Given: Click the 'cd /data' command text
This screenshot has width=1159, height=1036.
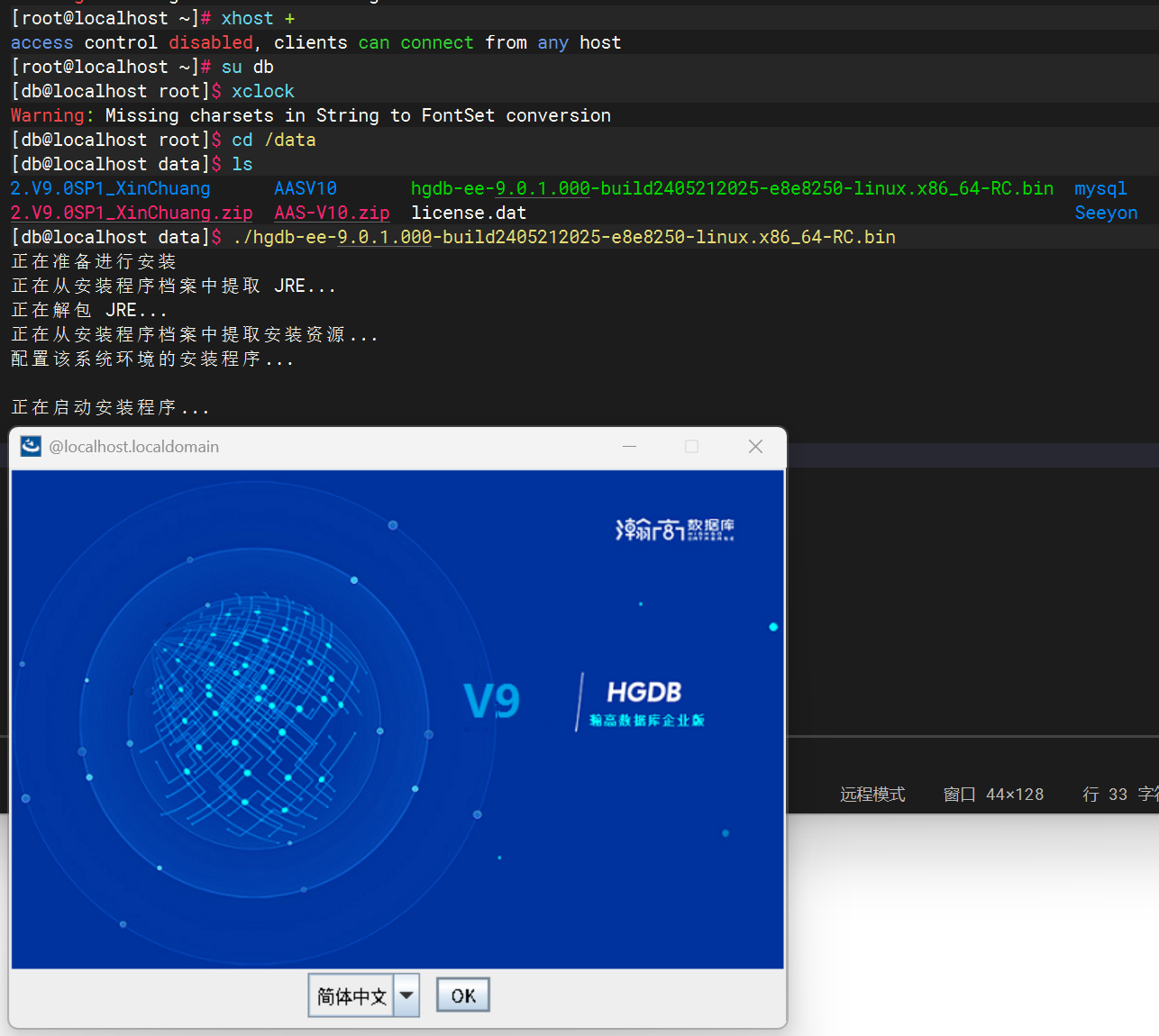Looking at the screenshot, I should [274, 140].
